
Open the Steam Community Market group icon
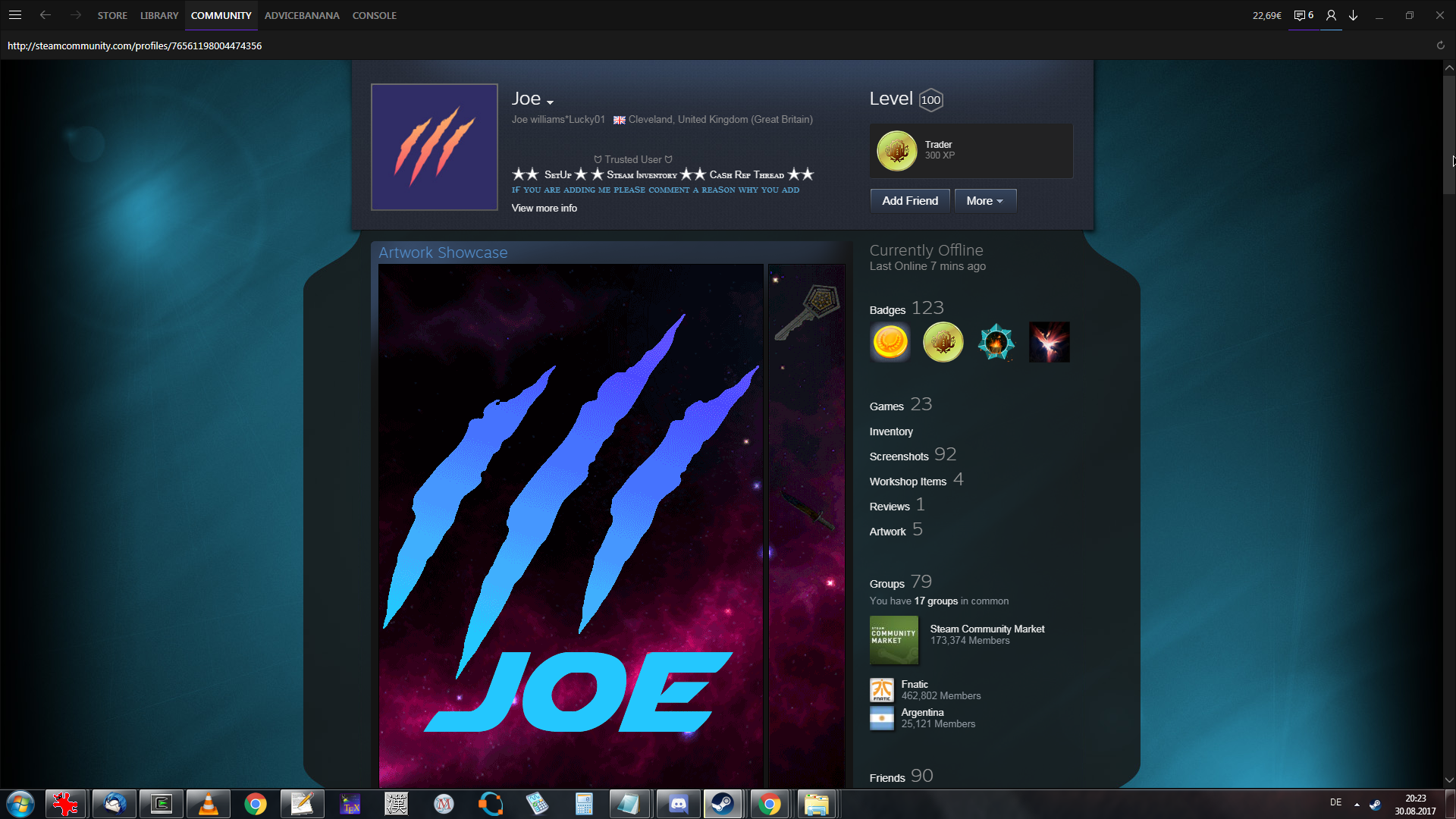pos(893,639)
